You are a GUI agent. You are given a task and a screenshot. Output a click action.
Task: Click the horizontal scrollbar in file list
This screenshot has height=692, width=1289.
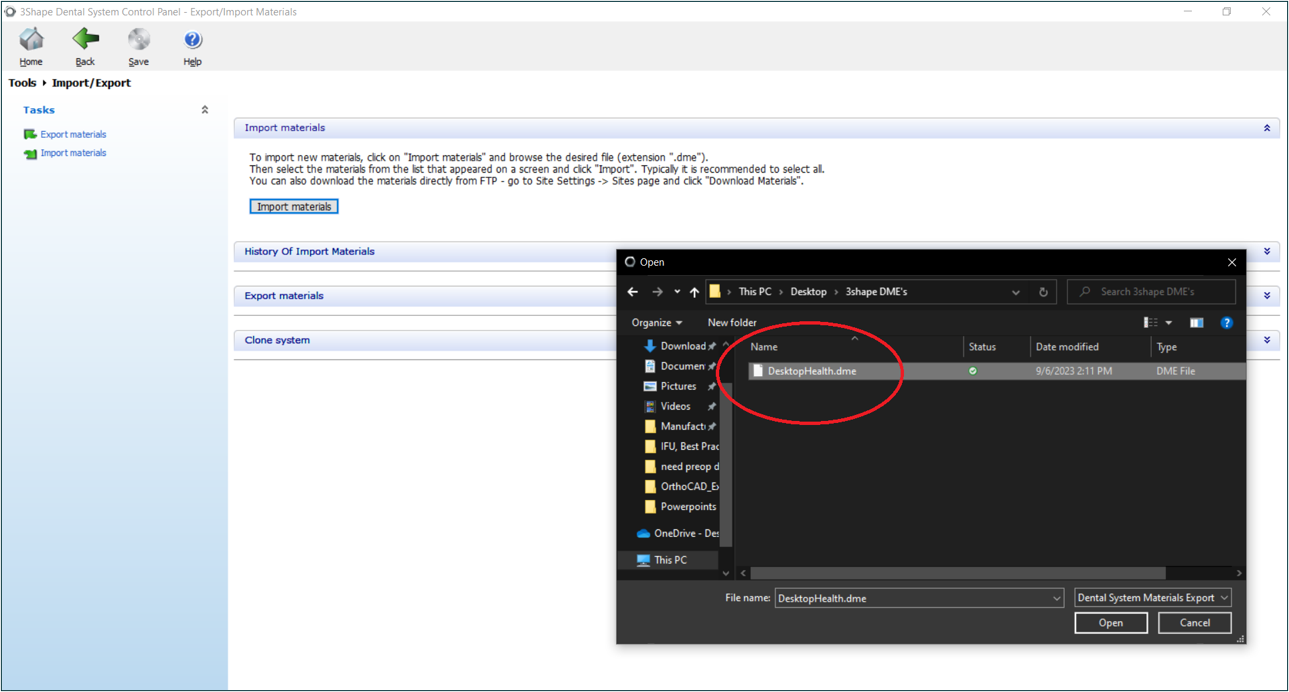coord(958,573)
